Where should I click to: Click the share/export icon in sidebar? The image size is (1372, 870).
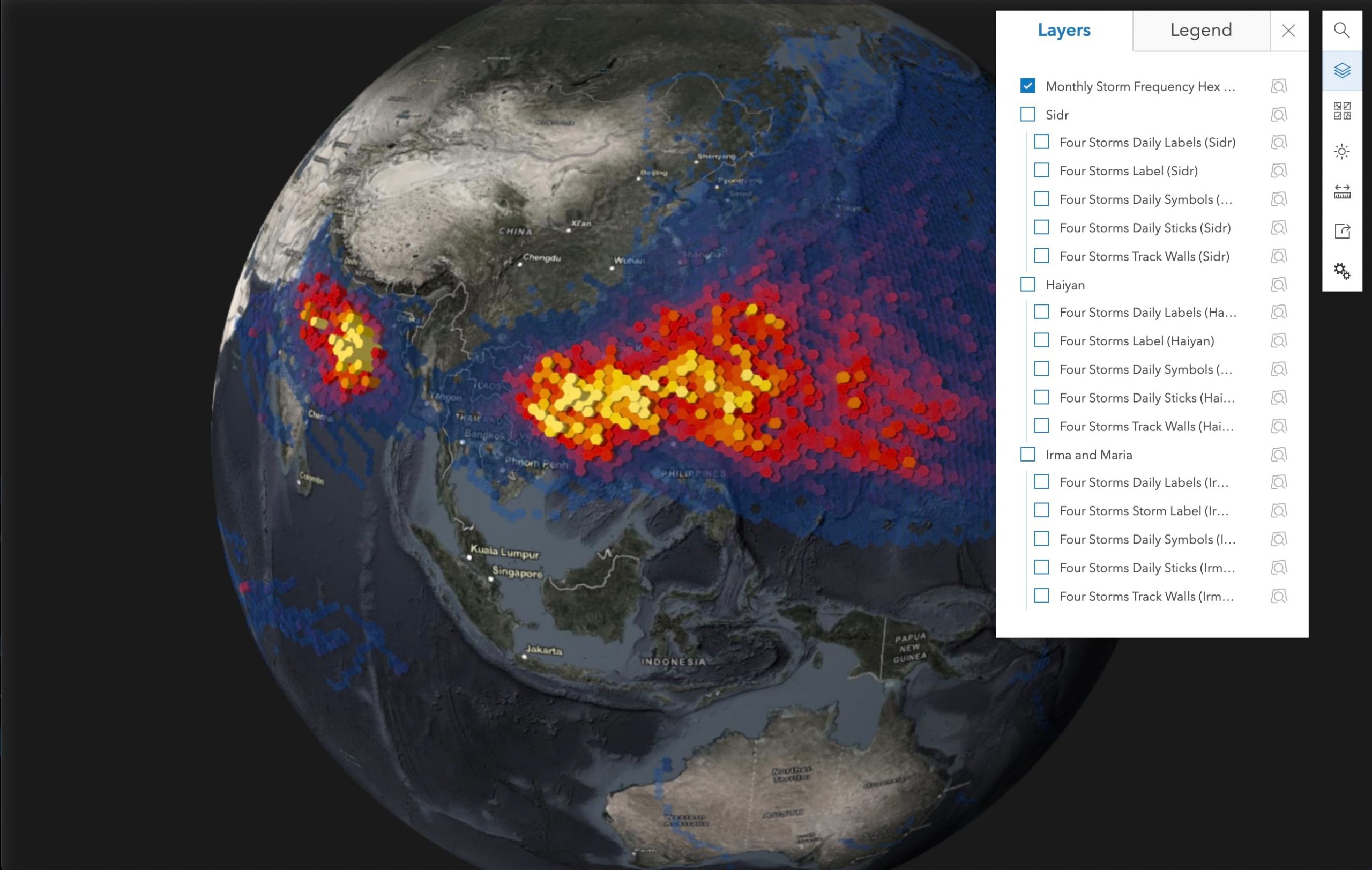(1342, 230)
